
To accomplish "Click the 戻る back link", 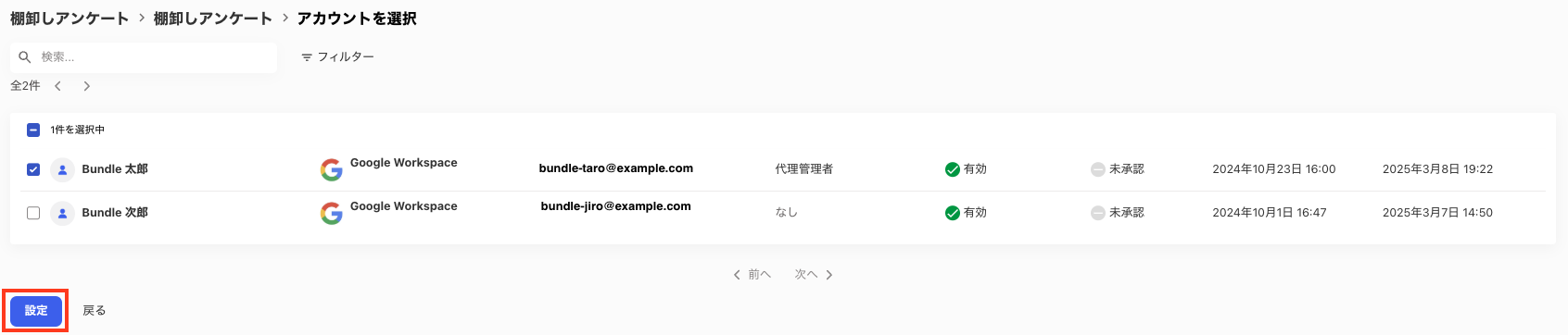I will tap(95, 311).
